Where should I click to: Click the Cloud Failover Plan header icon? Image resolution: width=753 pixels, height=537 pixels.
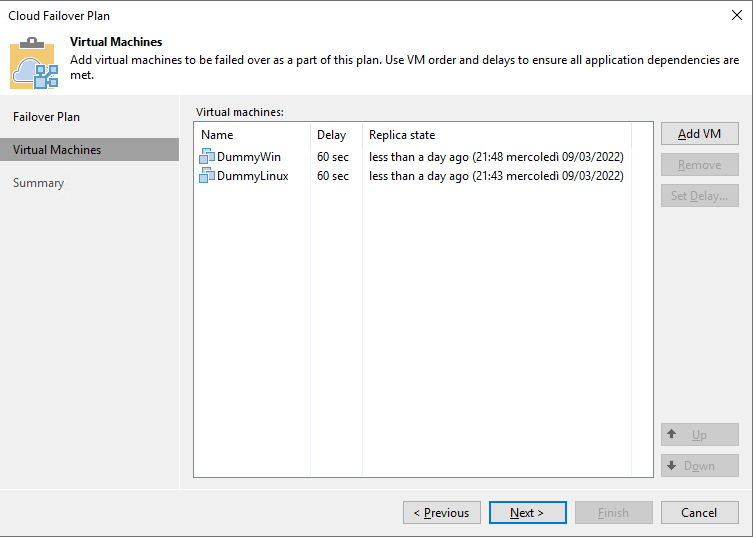point(34,63)
